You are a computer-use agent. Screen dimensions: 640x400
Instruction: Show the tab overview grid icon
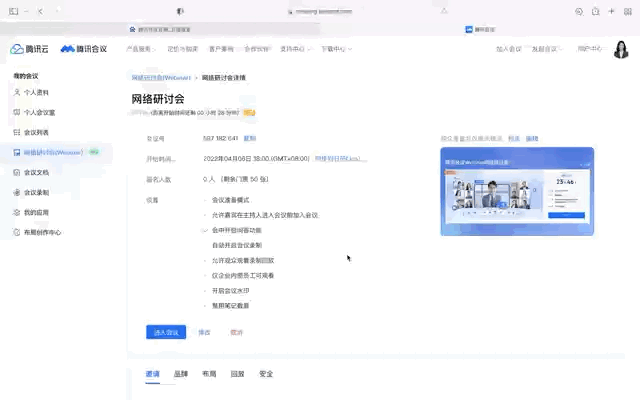pos(628,11)
